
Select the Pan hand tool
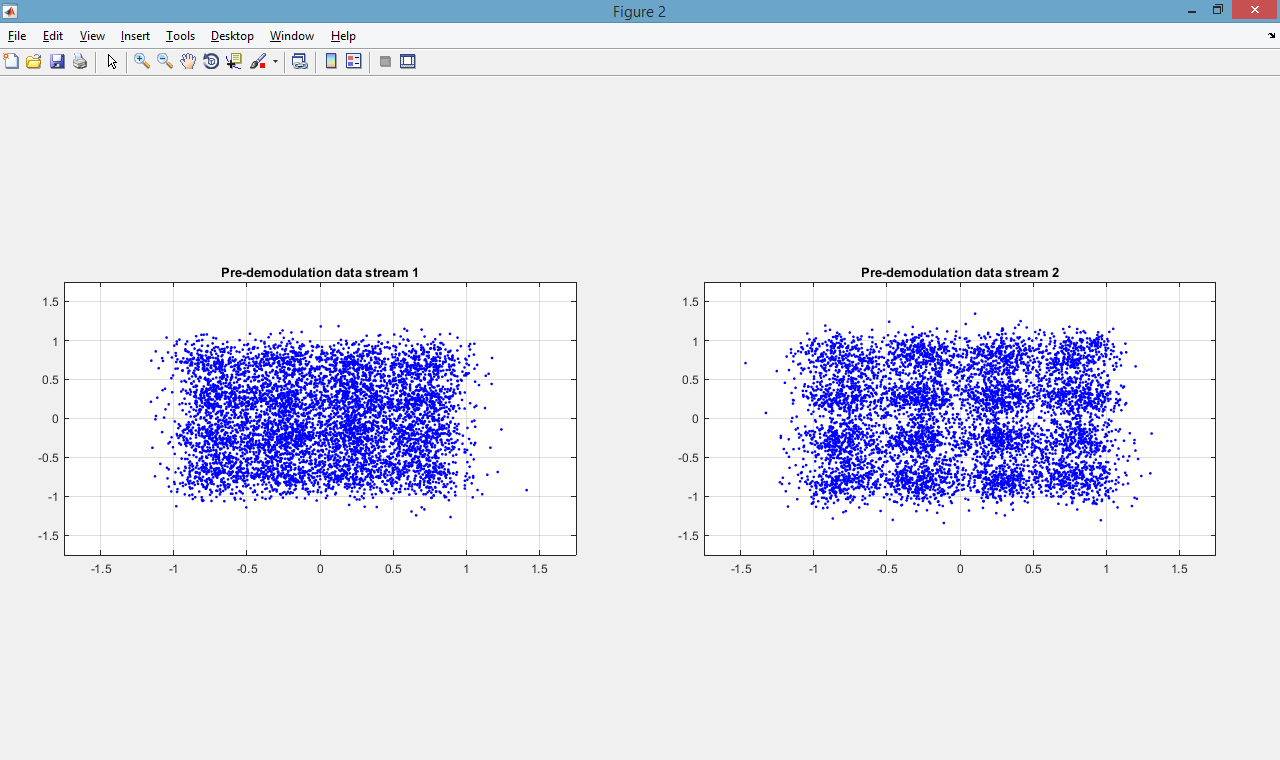coord(188,61)
